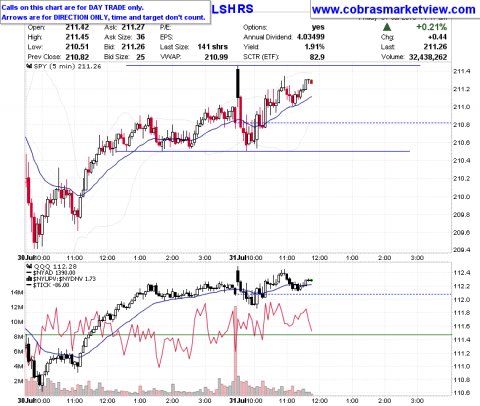Click the 210.8 price axis label
Screen dimensions: 480x406
click(462, 125)
